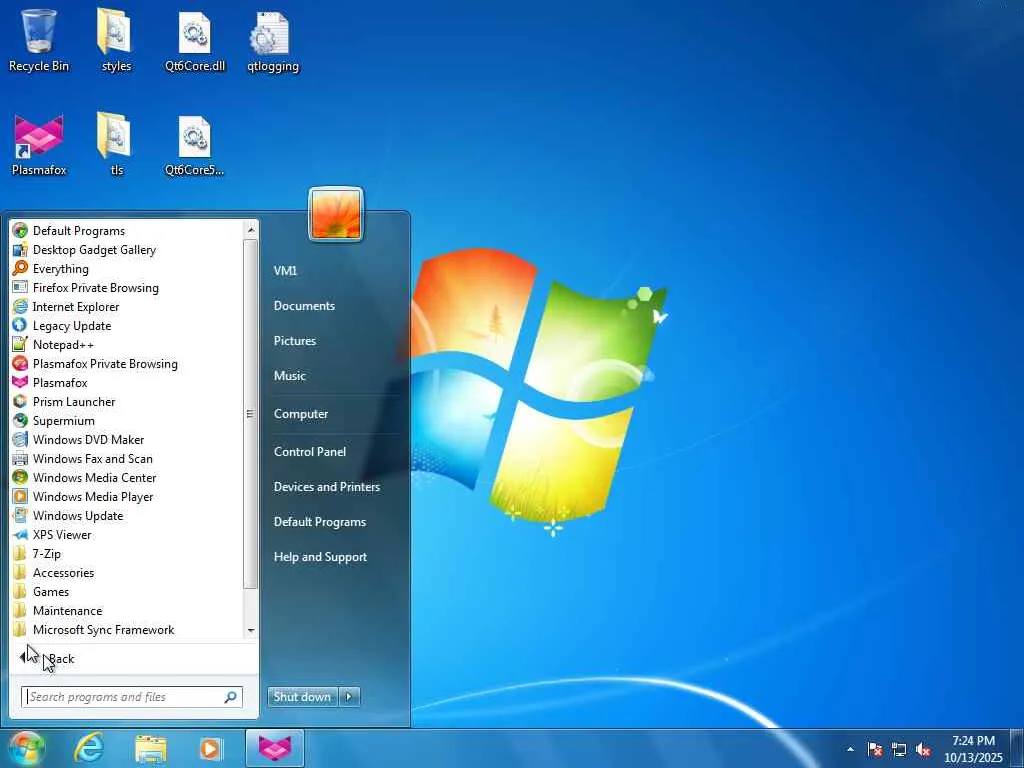Click the programs list scrollbar up arrow
1024x768 pixels.
251,229
